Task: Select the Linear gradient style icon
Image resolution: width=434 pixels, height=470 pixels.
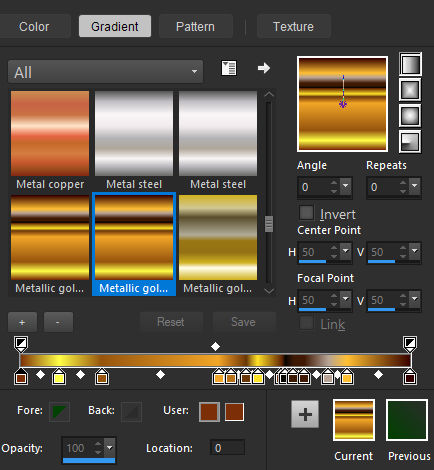Action: 410,64
